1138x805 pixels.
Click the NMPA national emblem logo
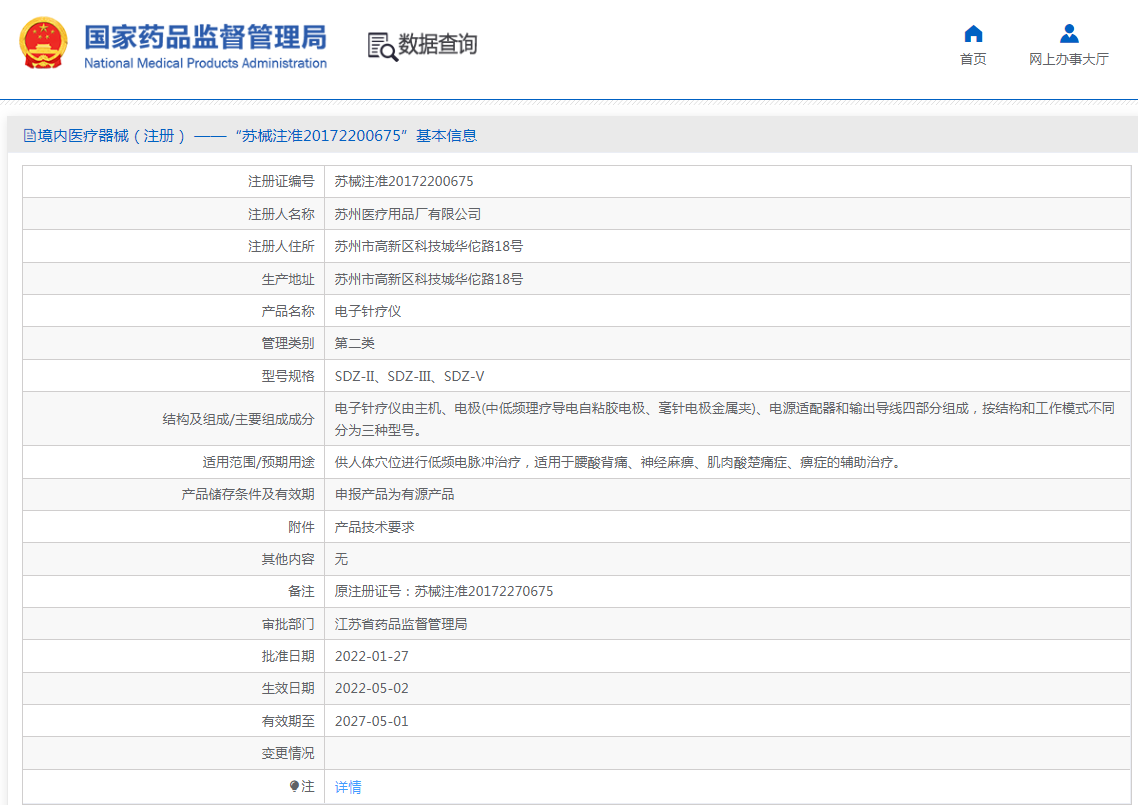pyautogui.click(x=42, y=44)
